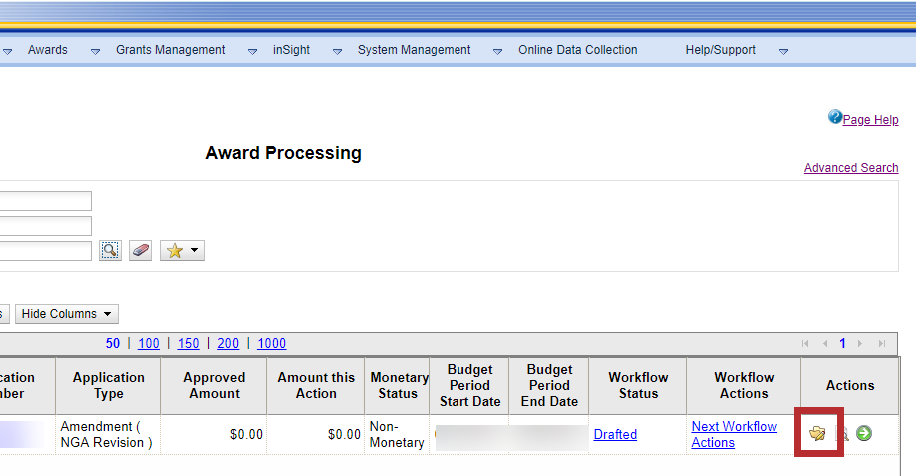The height and width of the screenshot is (476, 916).
Task: Go to the next results page arrow
Action: click(859, 344)
